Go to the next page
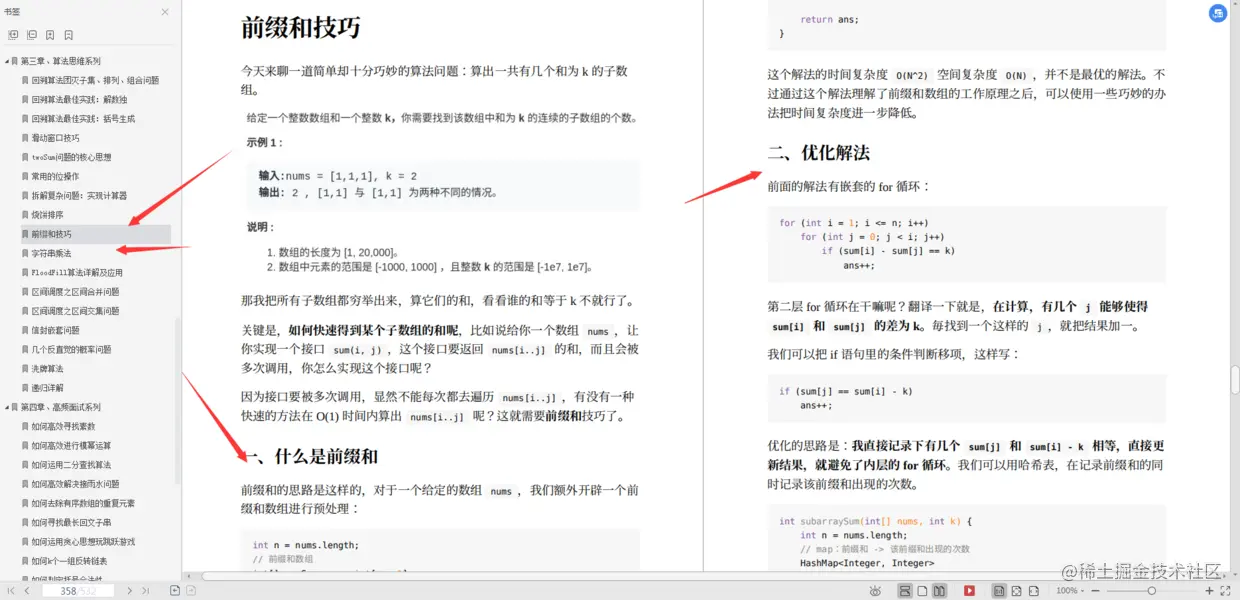Image resolution: width=1240 pixels, height=600 pixels. coord(129,591)
